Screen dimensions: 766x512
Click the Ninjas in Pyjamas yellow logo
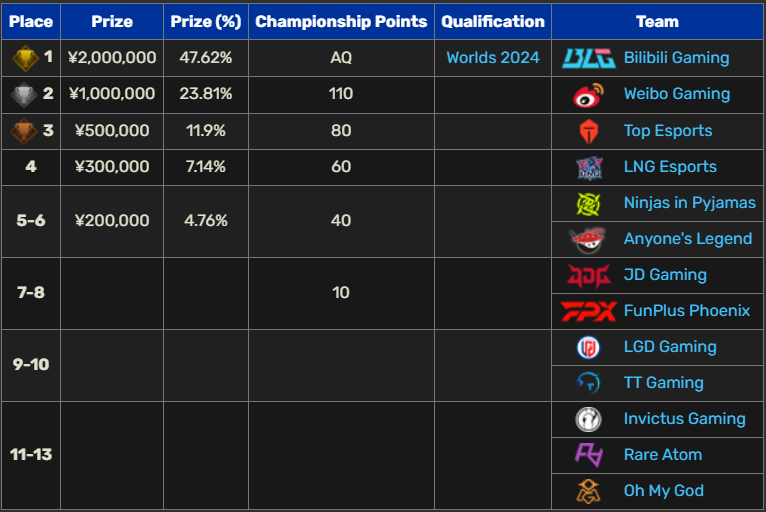(589, 204)
